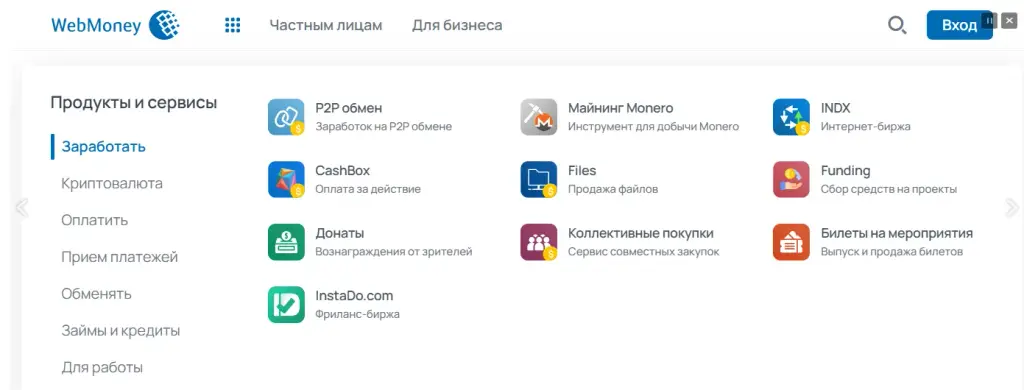Screen dimensions: 1024x390
Task: Open the P2P обмен title link
Action: 349,108
